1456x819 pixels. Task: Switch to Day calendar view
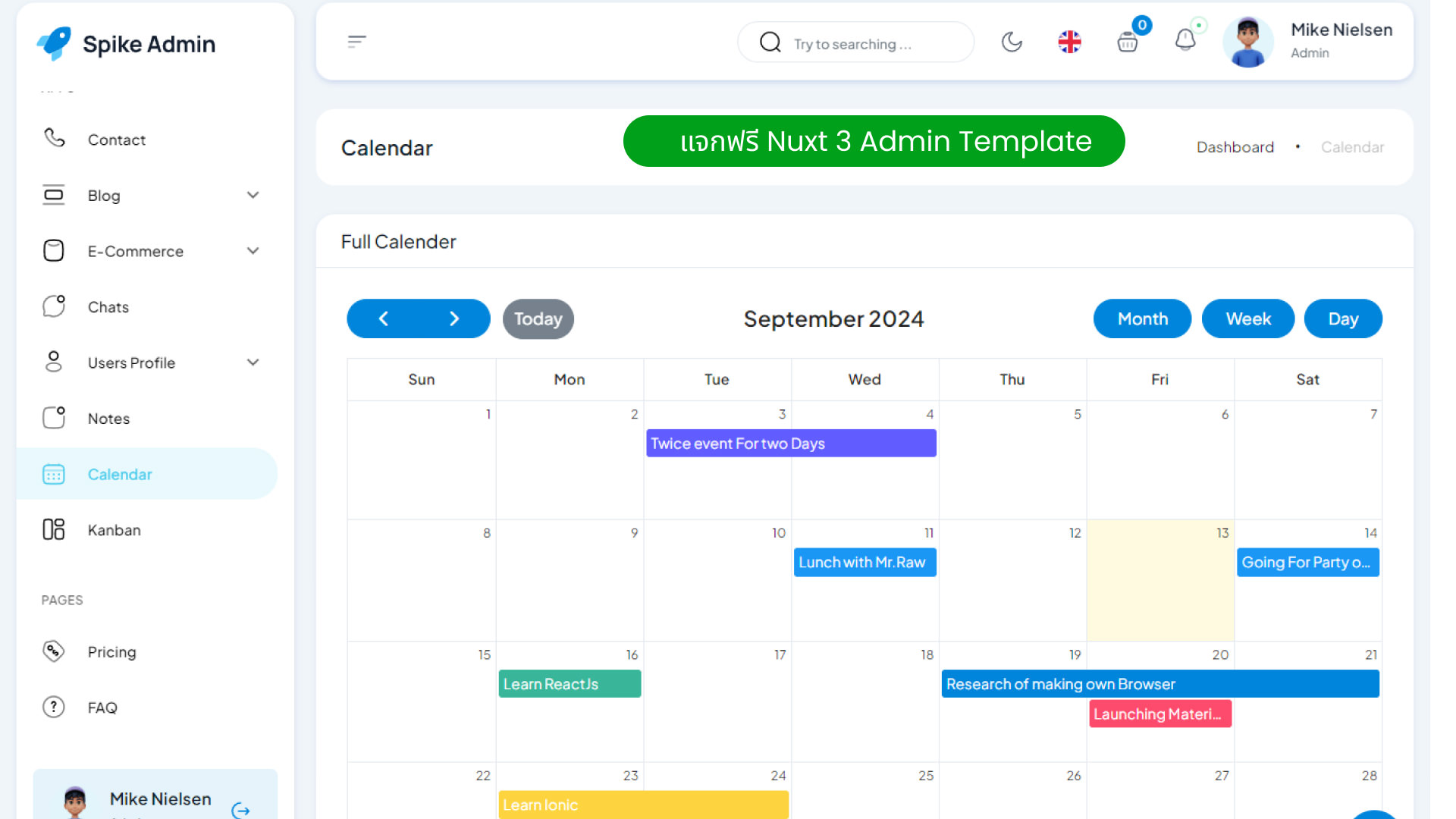point(1343,318)
